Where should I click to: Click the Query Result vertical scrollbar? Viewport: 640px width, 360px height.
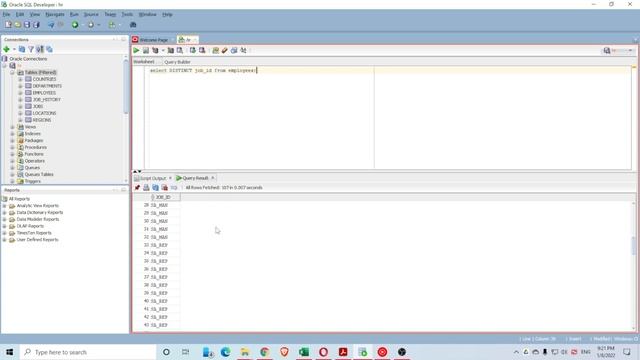[633, 245]
